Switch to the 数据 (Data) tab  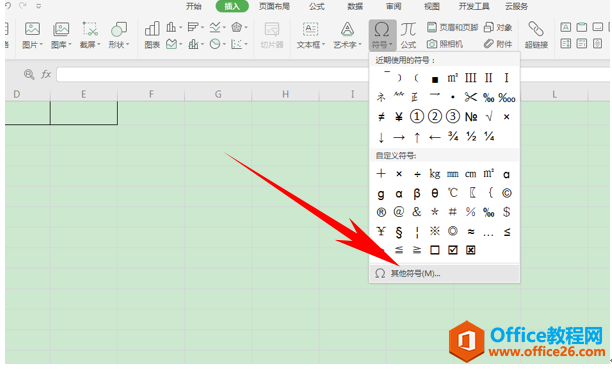tap(355, 6)
